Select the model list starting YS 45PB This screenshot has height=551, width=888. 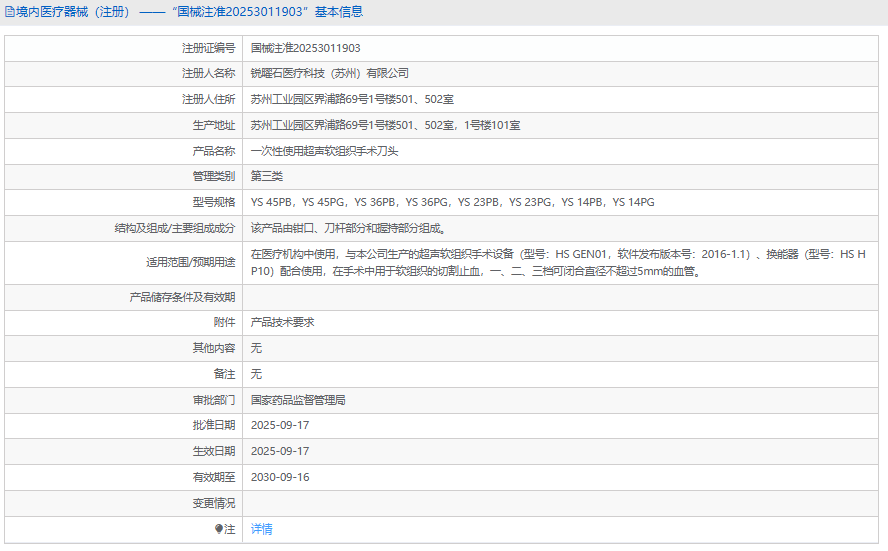[452, 202]
